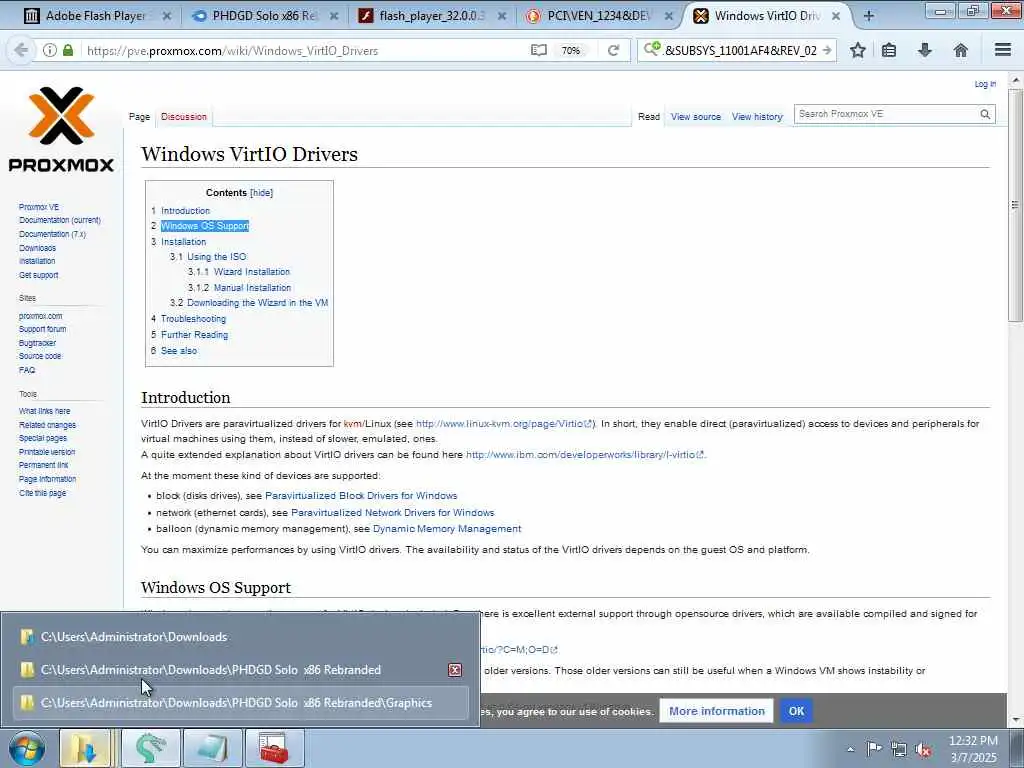Open Support forum sidebar link

point(42,329)
